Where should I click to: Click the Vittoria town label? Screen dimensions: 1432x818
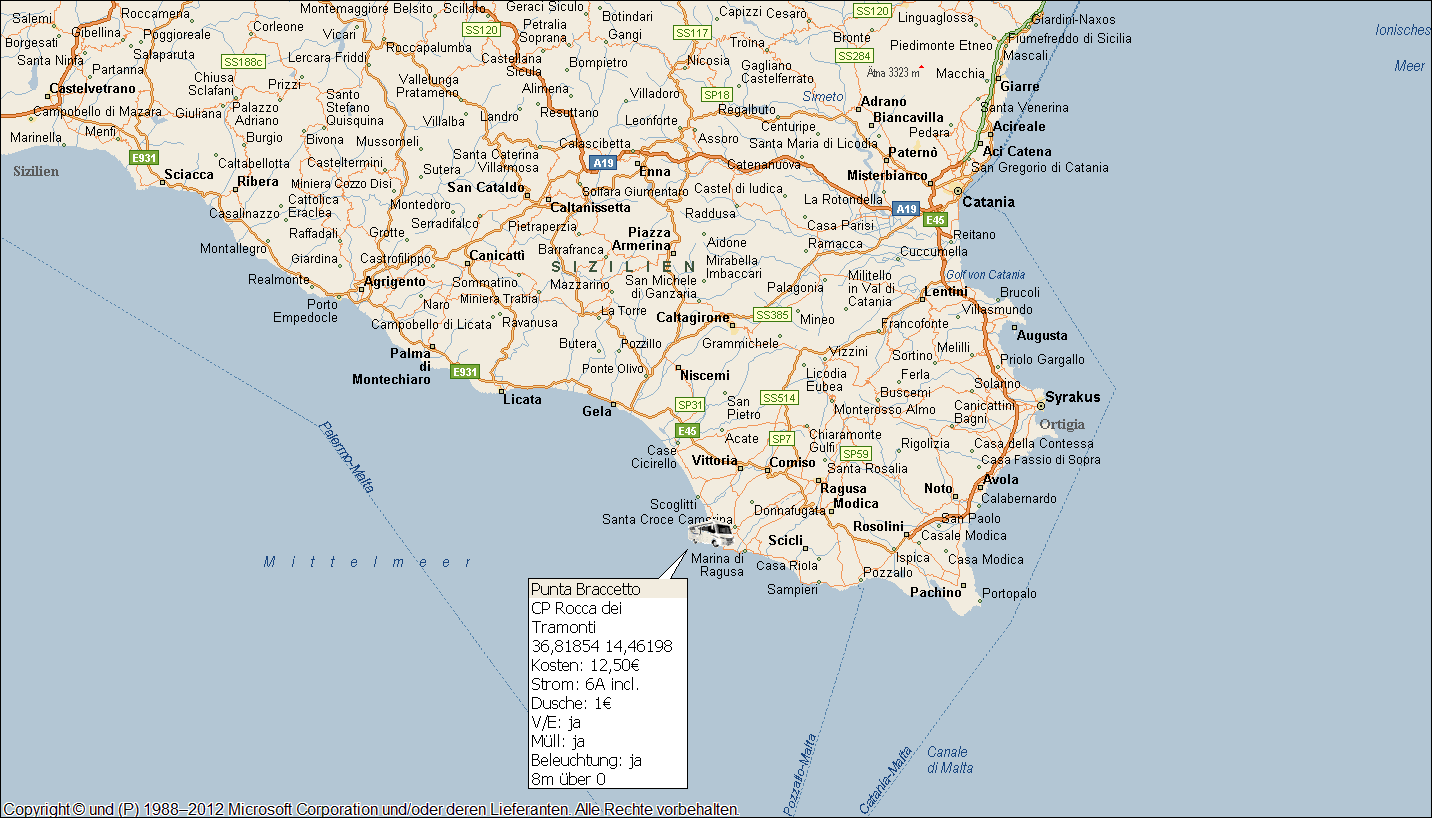pyautogui.click(x=715, y=461)
